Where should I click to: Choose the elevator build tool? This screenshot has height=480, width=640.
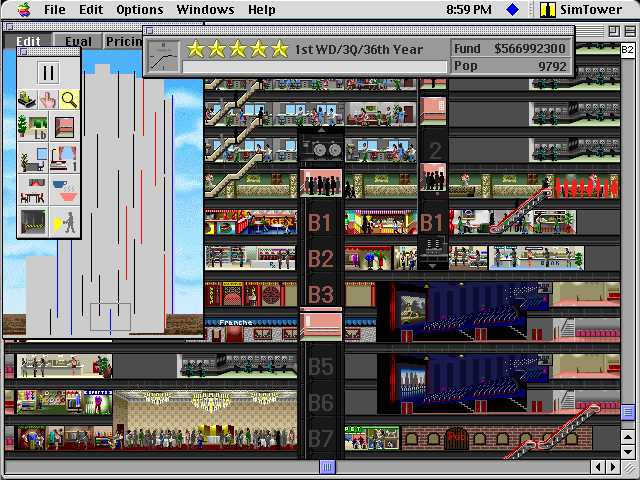click(64, 127)
